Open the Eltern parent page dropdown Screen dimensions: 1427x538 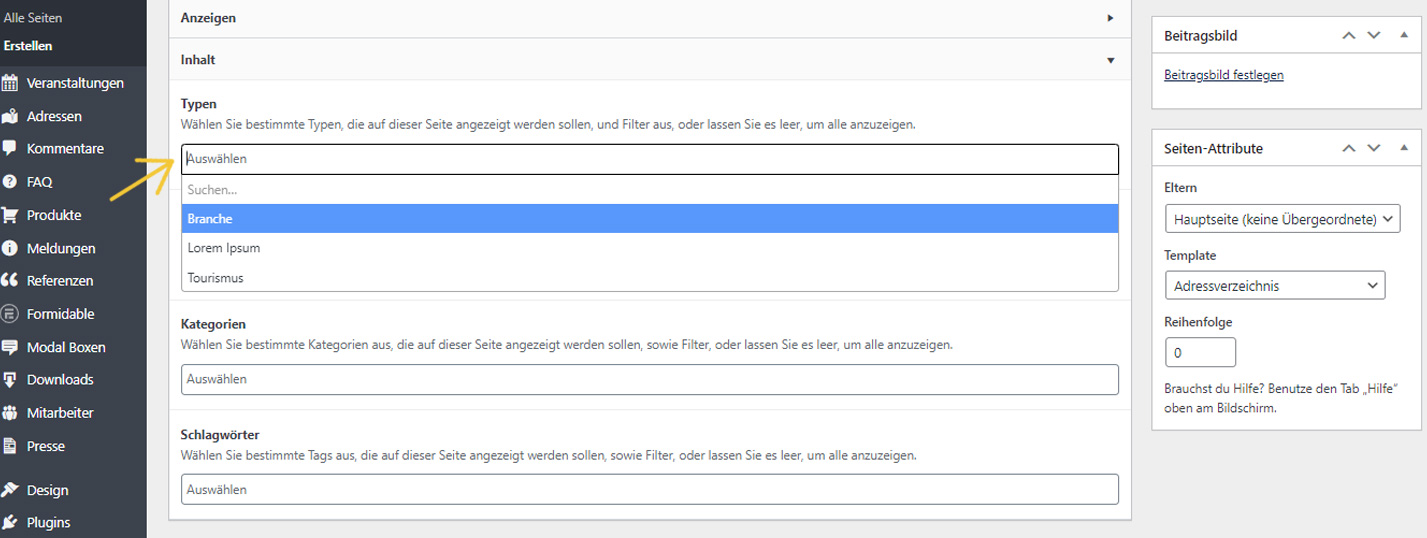point(1282,219)
